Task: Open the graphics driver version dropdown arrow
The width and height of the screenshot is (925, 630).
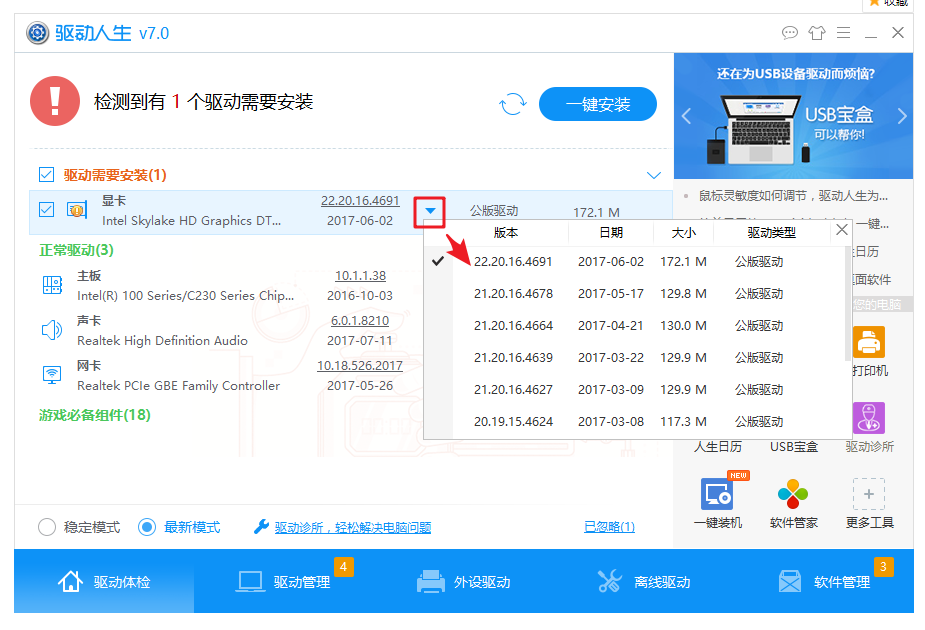Action: coord(430,212)
